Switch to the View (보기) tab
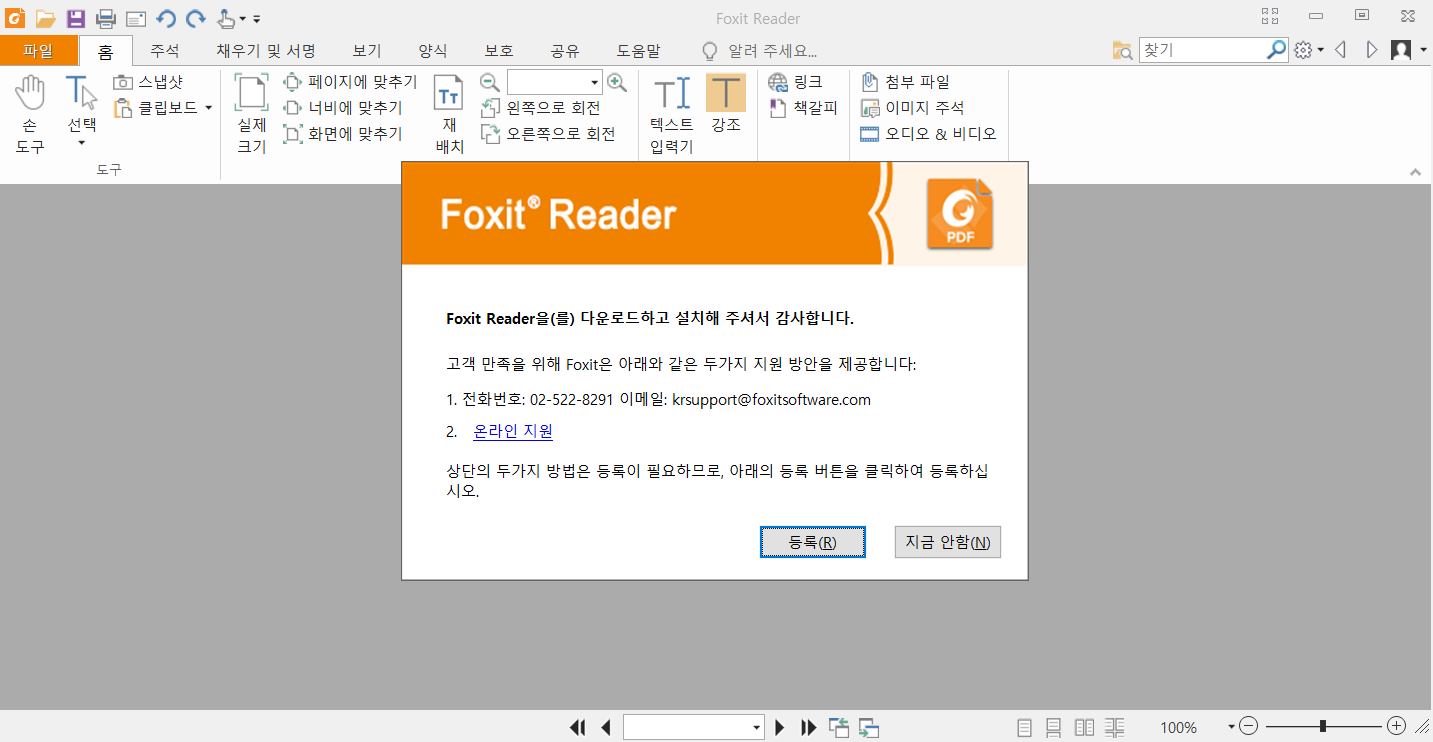1433x742 pixels. tap(367, 51)
